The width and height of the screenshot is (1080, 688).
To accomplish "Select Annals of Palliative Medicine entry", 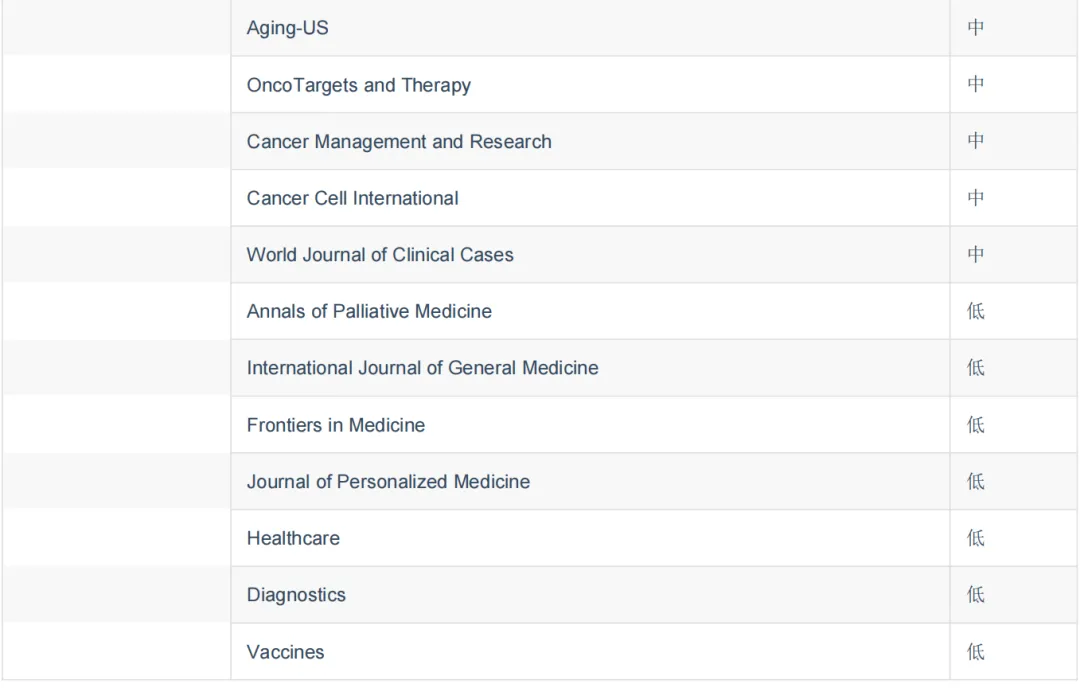I will click(369, 311).
